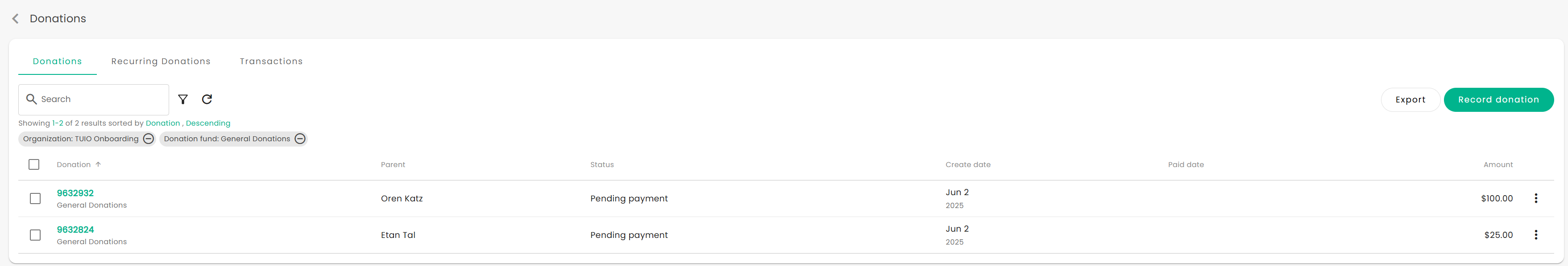Remove the TUIO Onboarding organization filter
This screenshot has width=1568, height=266.
click(x=147, y=139)
